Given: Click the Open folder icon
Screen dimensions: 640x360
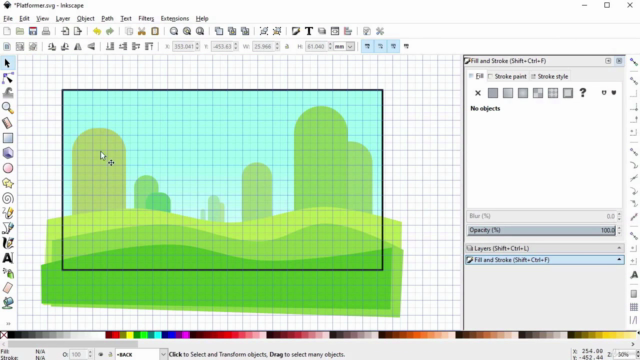Looking at the screenshot, I should [20, 31].
